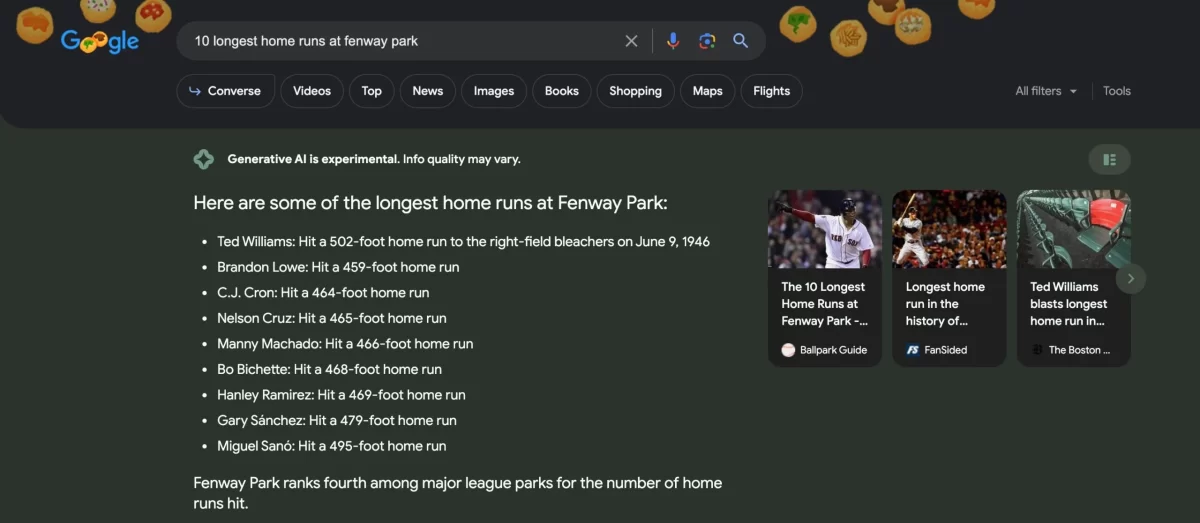Switch to the Shopping tab
The width and height of the screenshot is (1200, 523).
coord(636,91)
